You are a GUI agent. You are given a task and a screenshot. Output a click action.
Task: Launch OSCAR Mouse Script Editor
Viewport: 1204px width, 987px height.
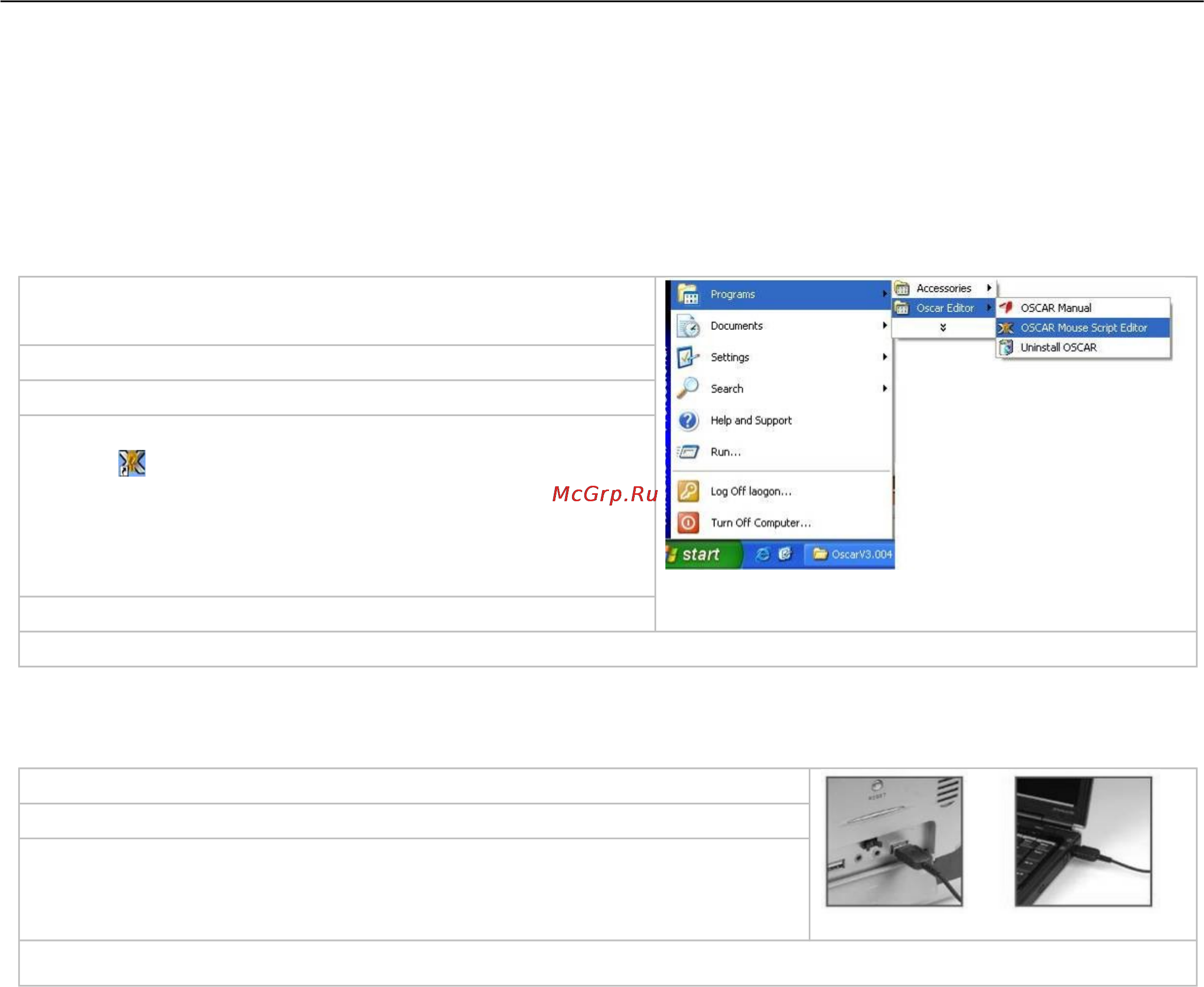(x=1083, y=328)
